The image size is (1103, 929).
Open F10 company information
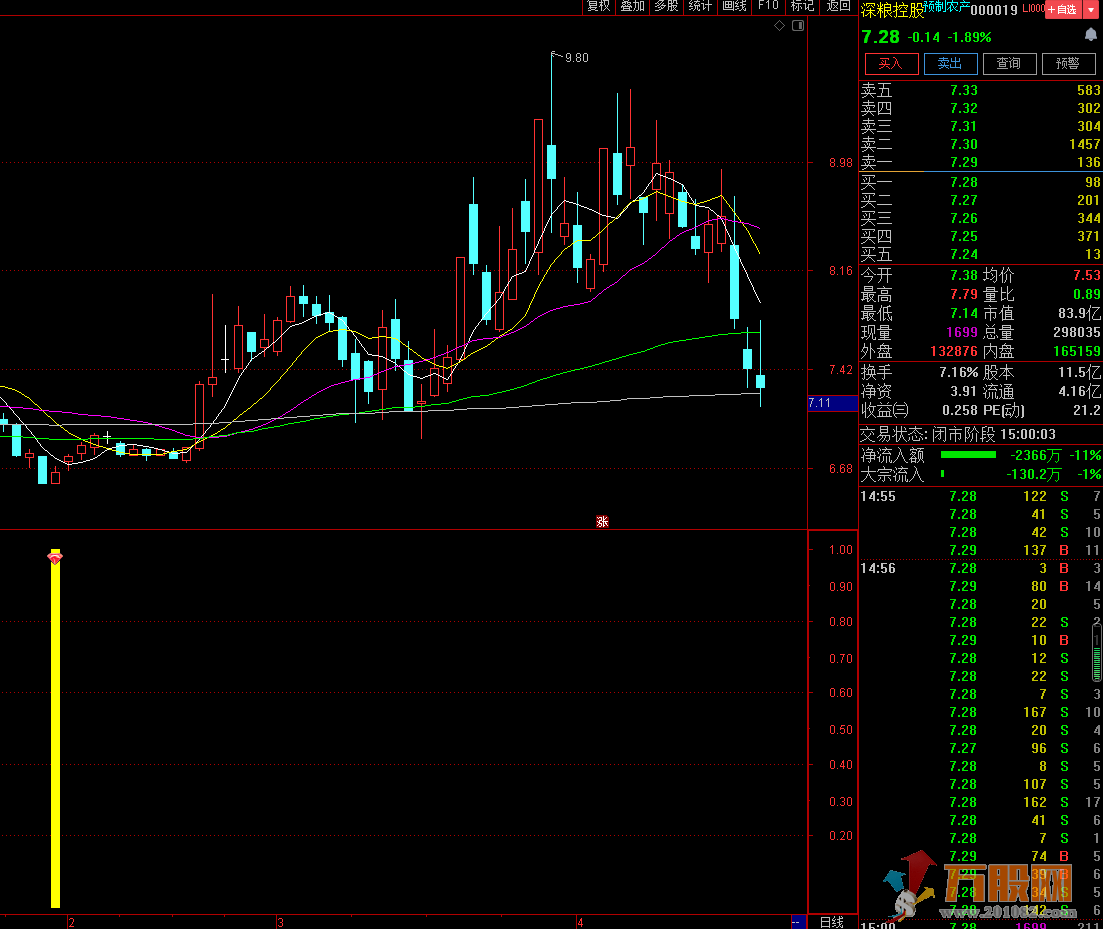pyautogui.click(x=768, y=6)
